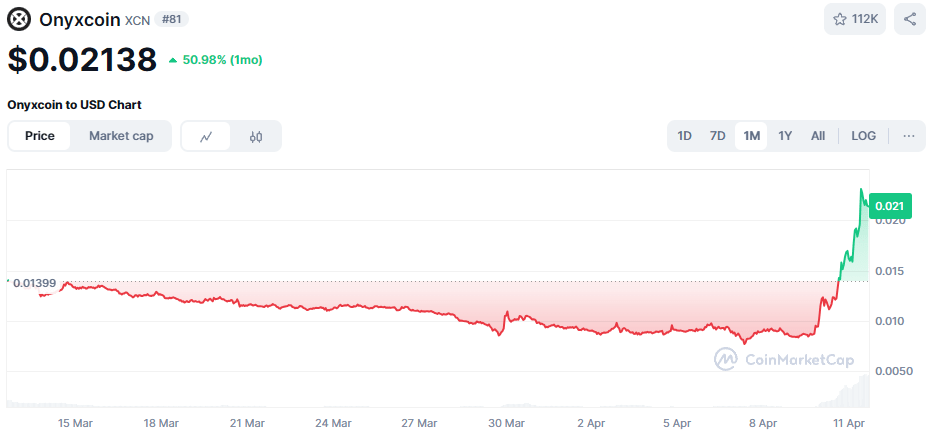Image resolution: width=930 pixels, height=433 pixels.
Task: Click the 11 Apr date marker
Action: click(x=850, y=423)
